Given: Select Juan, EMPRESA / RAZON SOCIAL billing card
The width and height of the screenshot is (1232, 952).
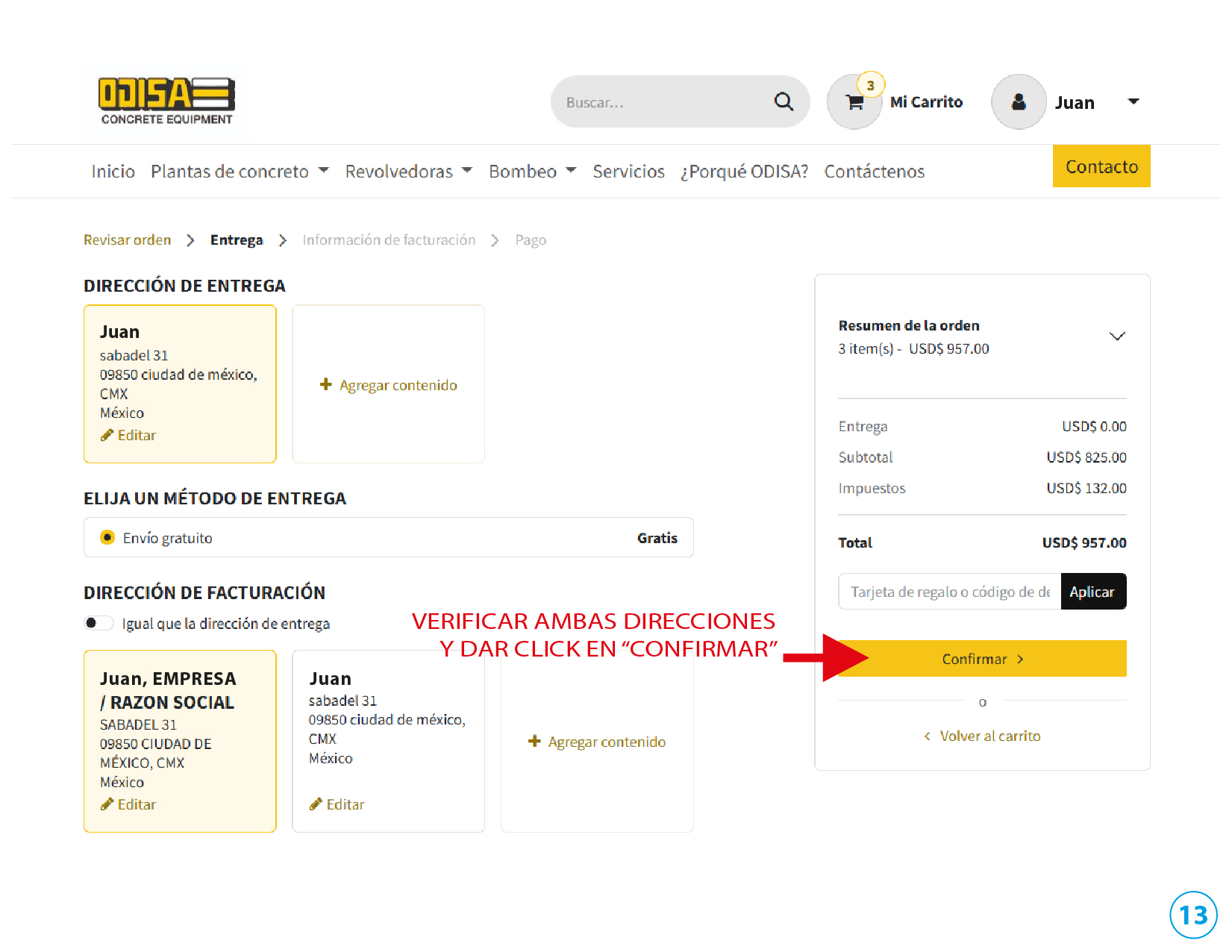Looking at the screenshot, I should click(180, 741).
